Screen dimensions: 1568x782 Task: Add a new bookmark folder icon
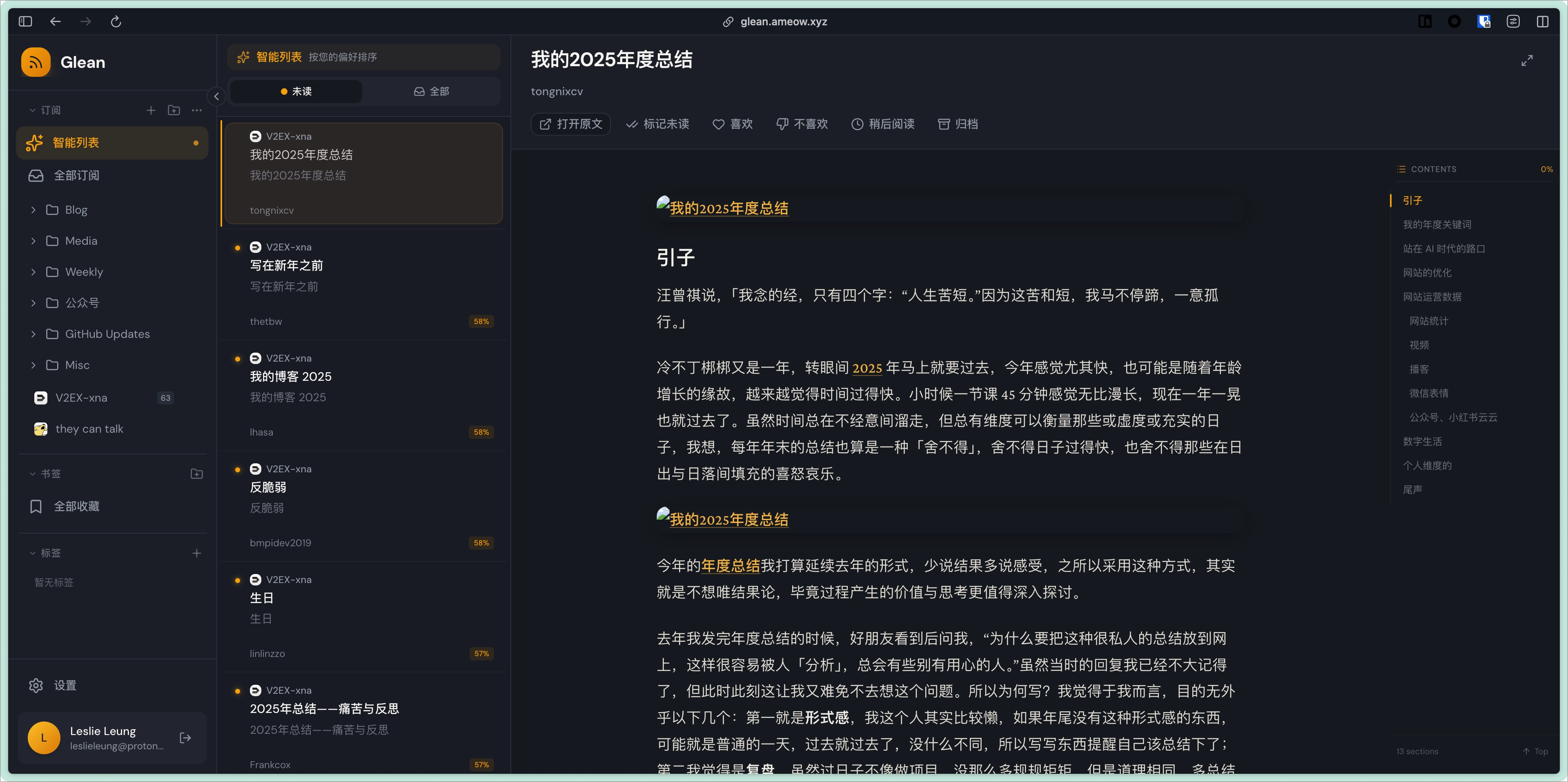coord(196,474)
